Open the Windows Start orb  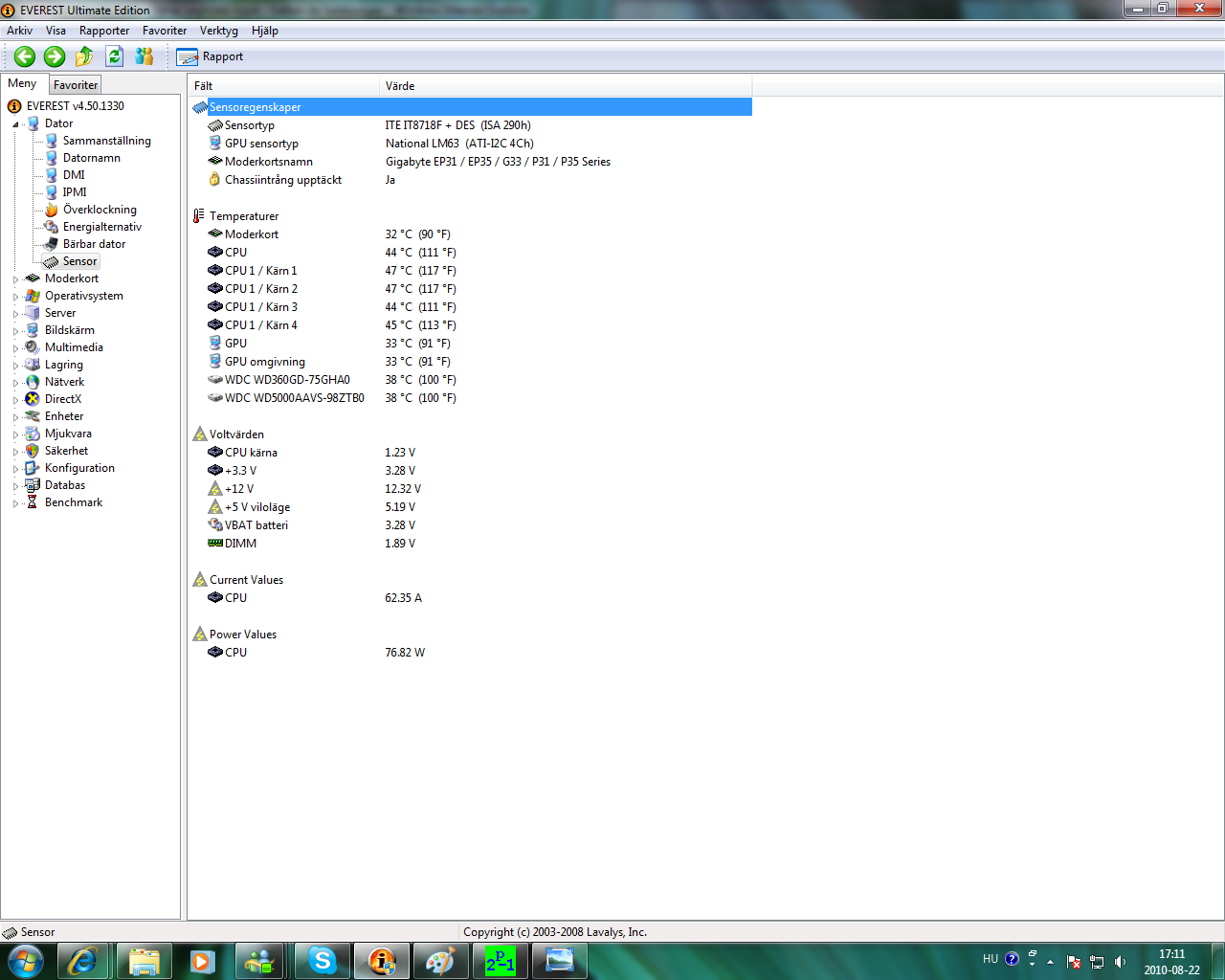click(26, 961)
